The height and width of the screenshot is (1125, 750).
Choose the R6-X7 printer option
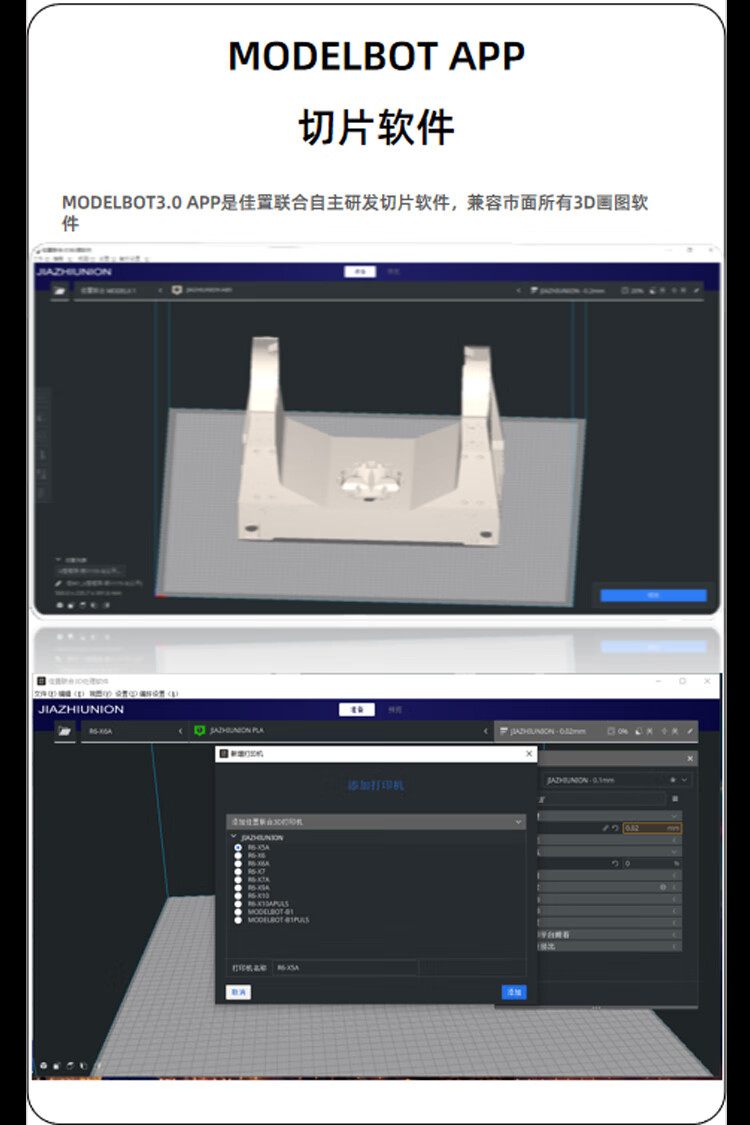[238, 871]
